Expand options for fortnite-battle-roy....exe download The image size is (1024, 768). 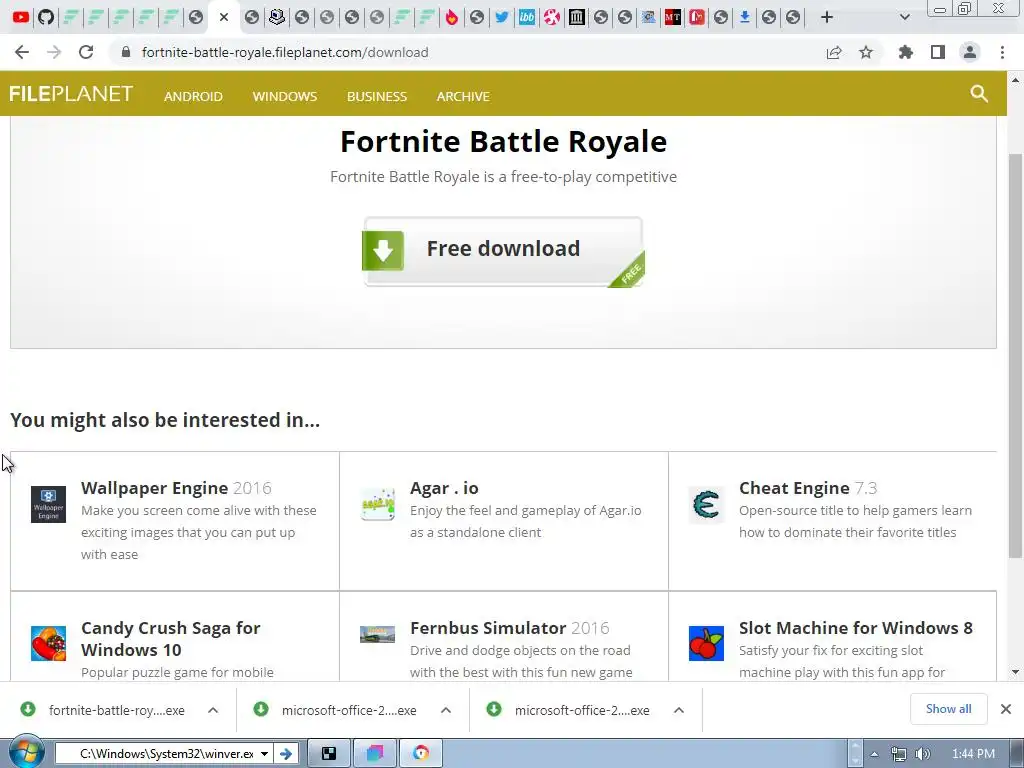[213, 710]
